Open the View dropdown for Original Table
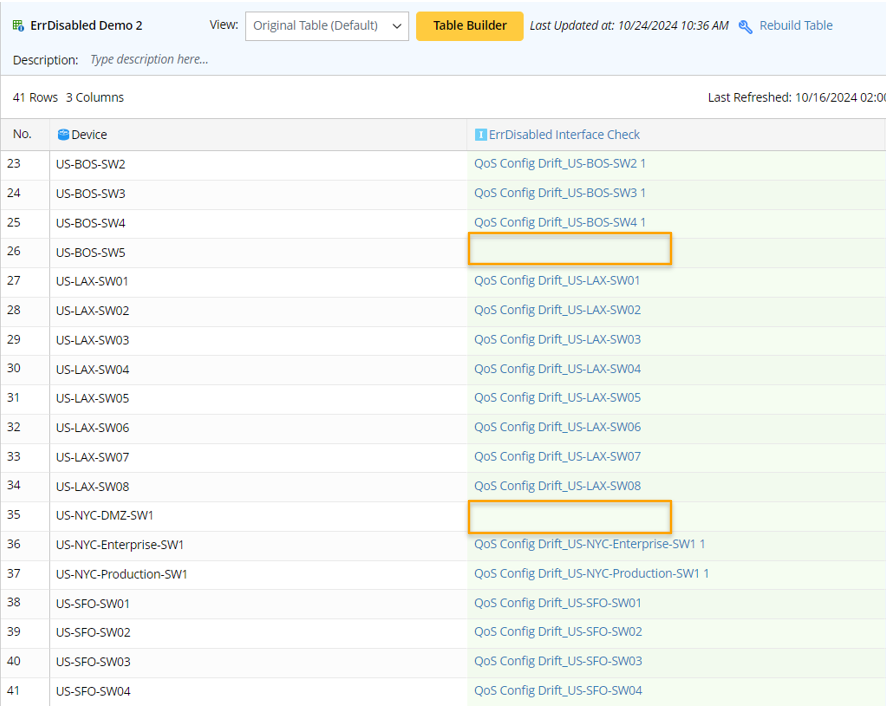The width and height of the screenshot is (886, 706). tap(326, 26)
